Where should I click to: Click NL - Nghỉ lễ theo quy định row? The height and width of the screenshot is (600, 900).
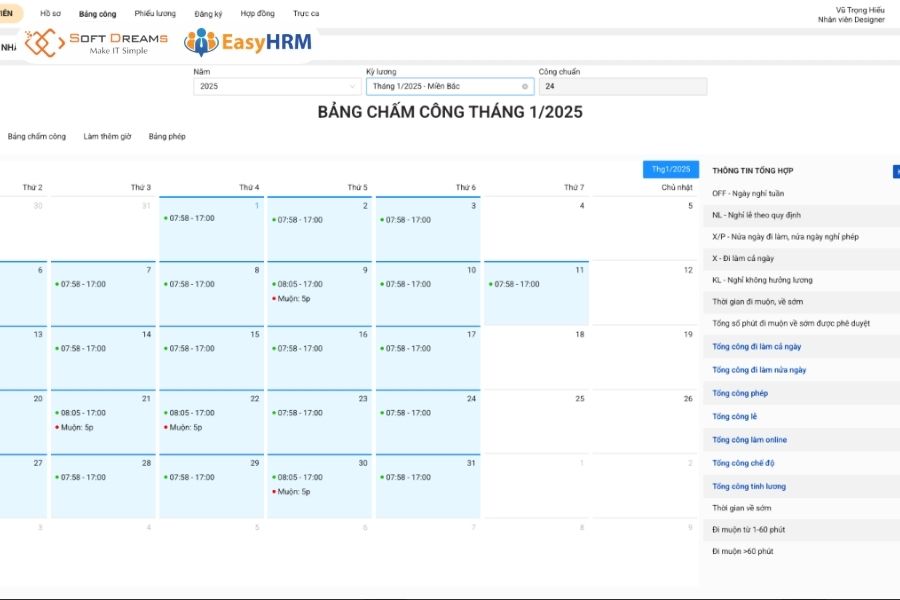[x=801, y=215]
